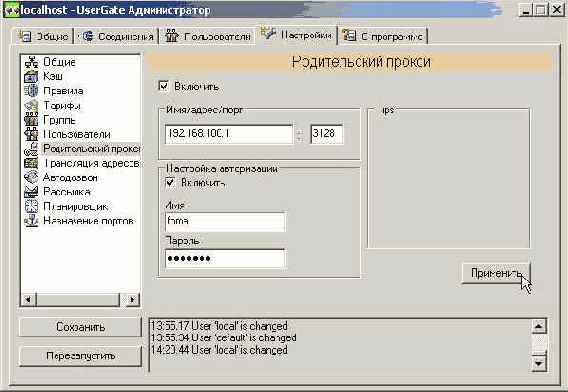Maximize the UserGate window

pyautogui.click(x=541, y=10)
